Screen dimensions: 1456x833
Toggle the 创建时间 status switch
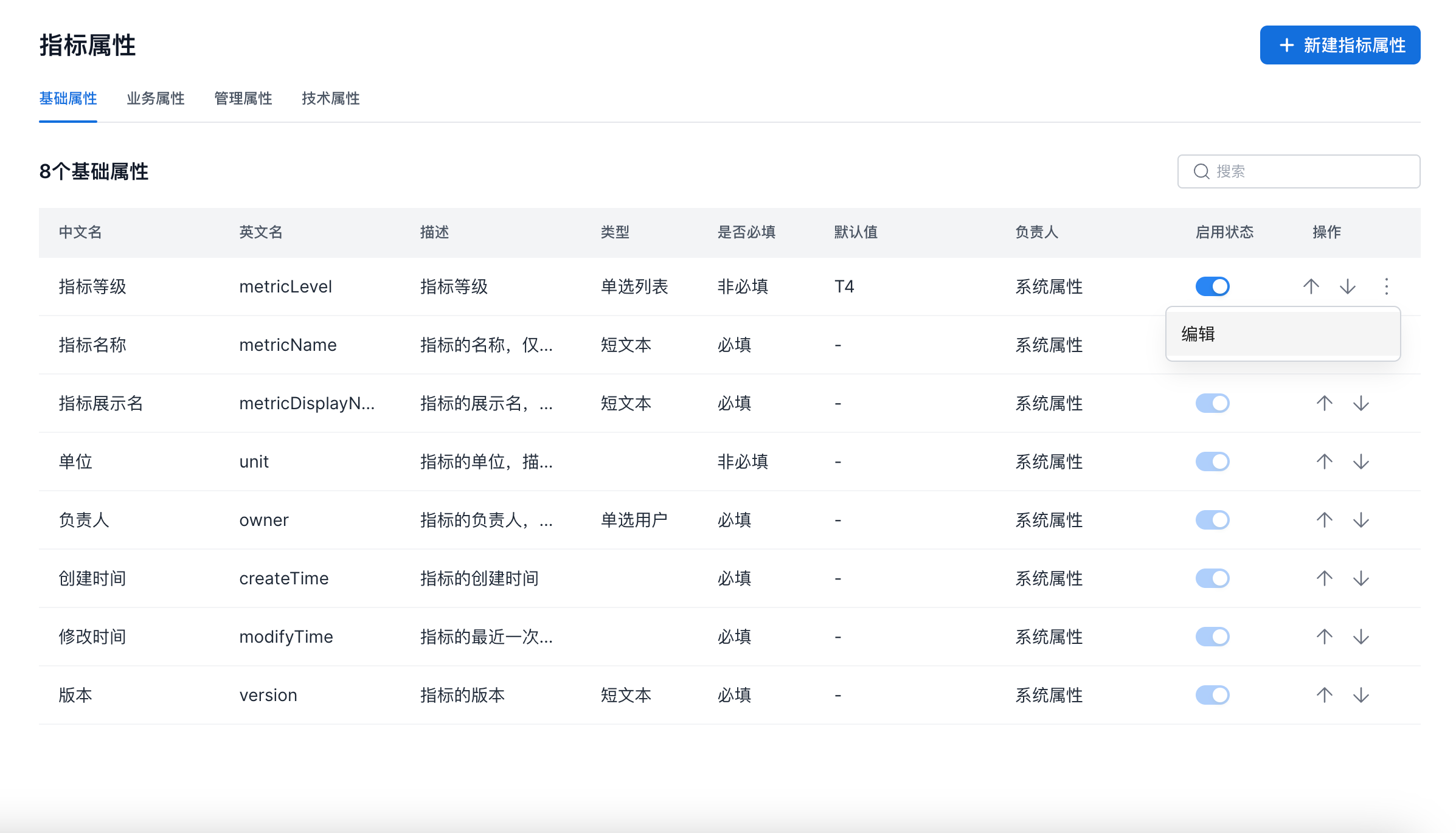(1212, 578)
